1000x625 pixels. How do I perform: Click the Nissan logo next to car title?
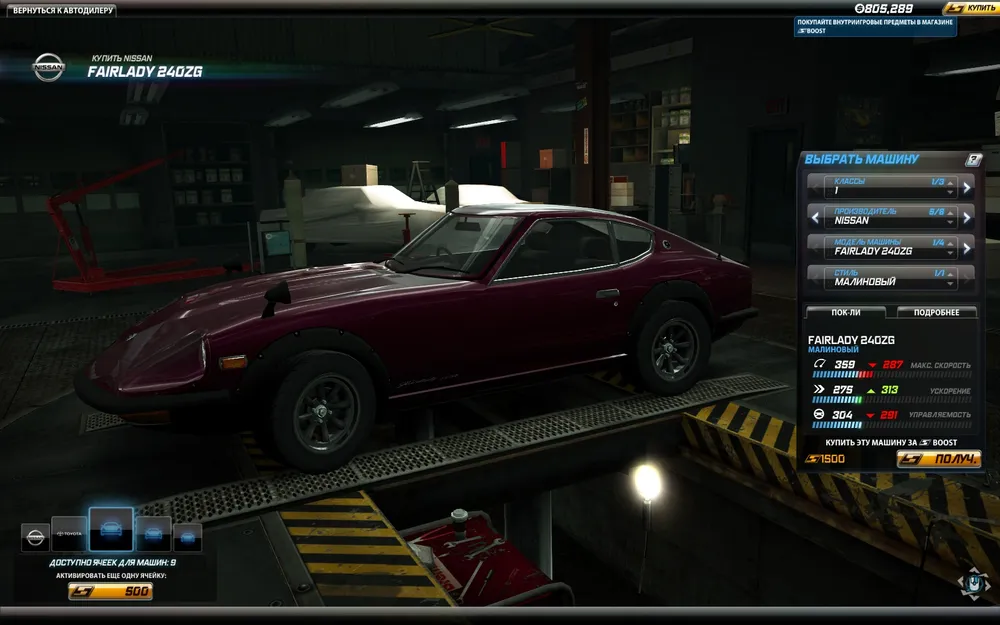click(47, 66)
